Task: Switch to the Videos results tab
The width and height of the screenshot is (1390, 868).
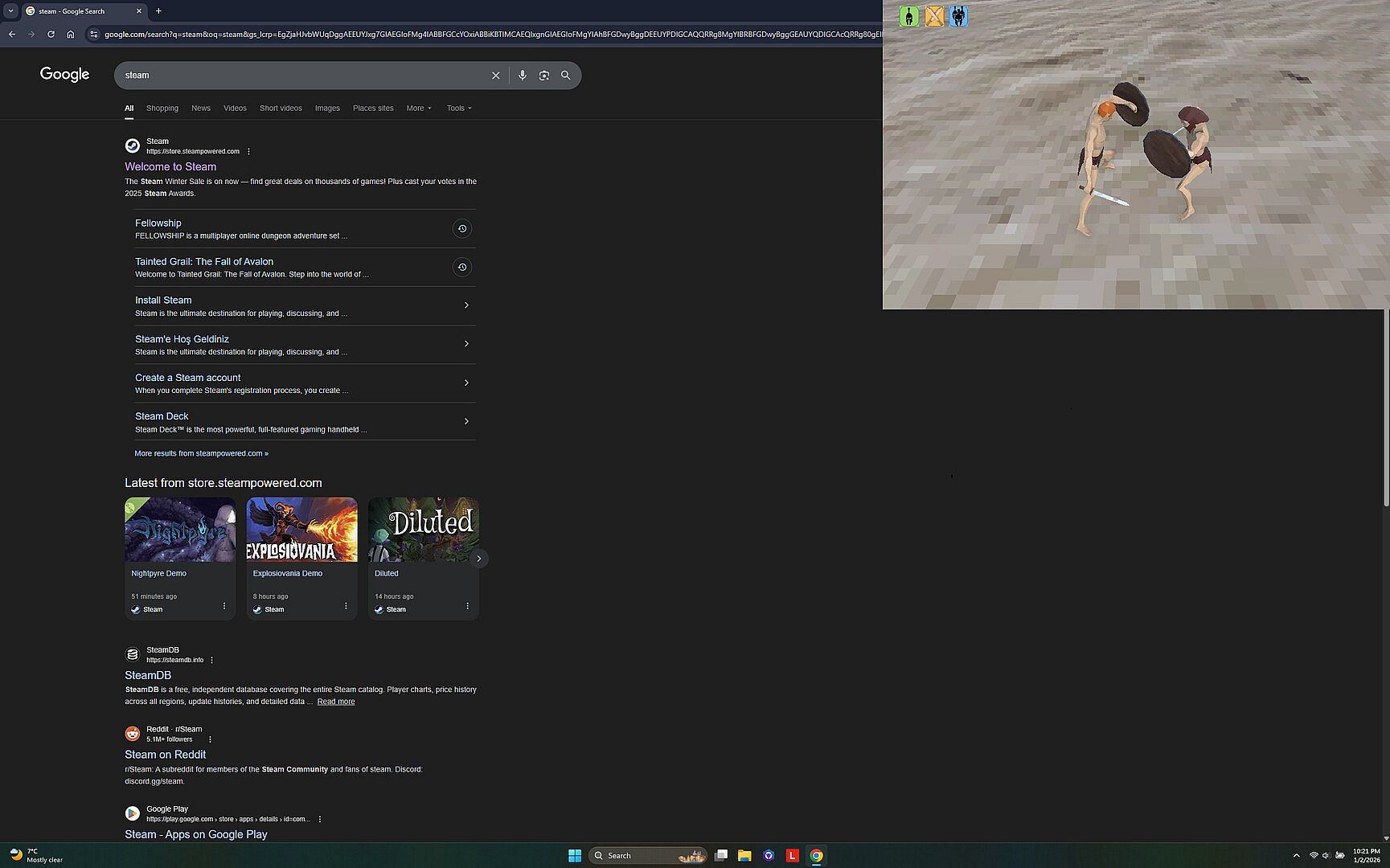Action: 235,108
